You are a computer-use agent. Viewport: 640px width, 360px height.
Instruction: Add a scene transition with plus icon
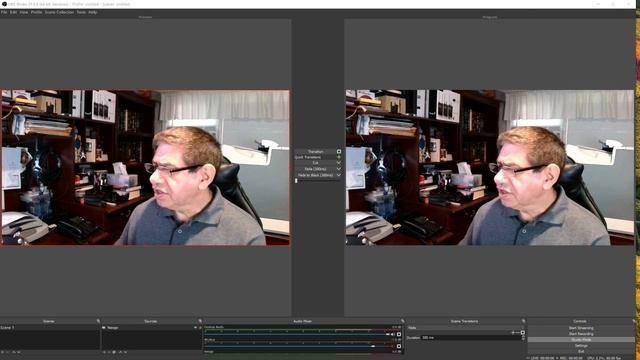coord(513,333)
